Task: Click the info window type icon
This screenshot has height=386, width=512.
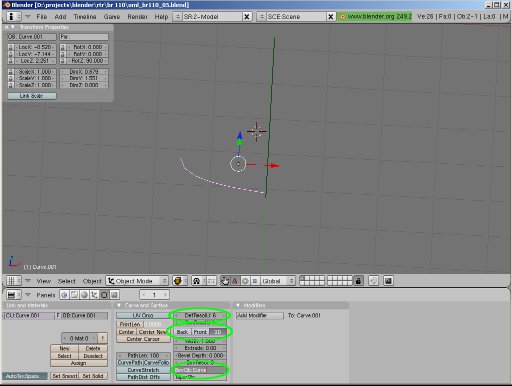Action: tap(11, 16)
